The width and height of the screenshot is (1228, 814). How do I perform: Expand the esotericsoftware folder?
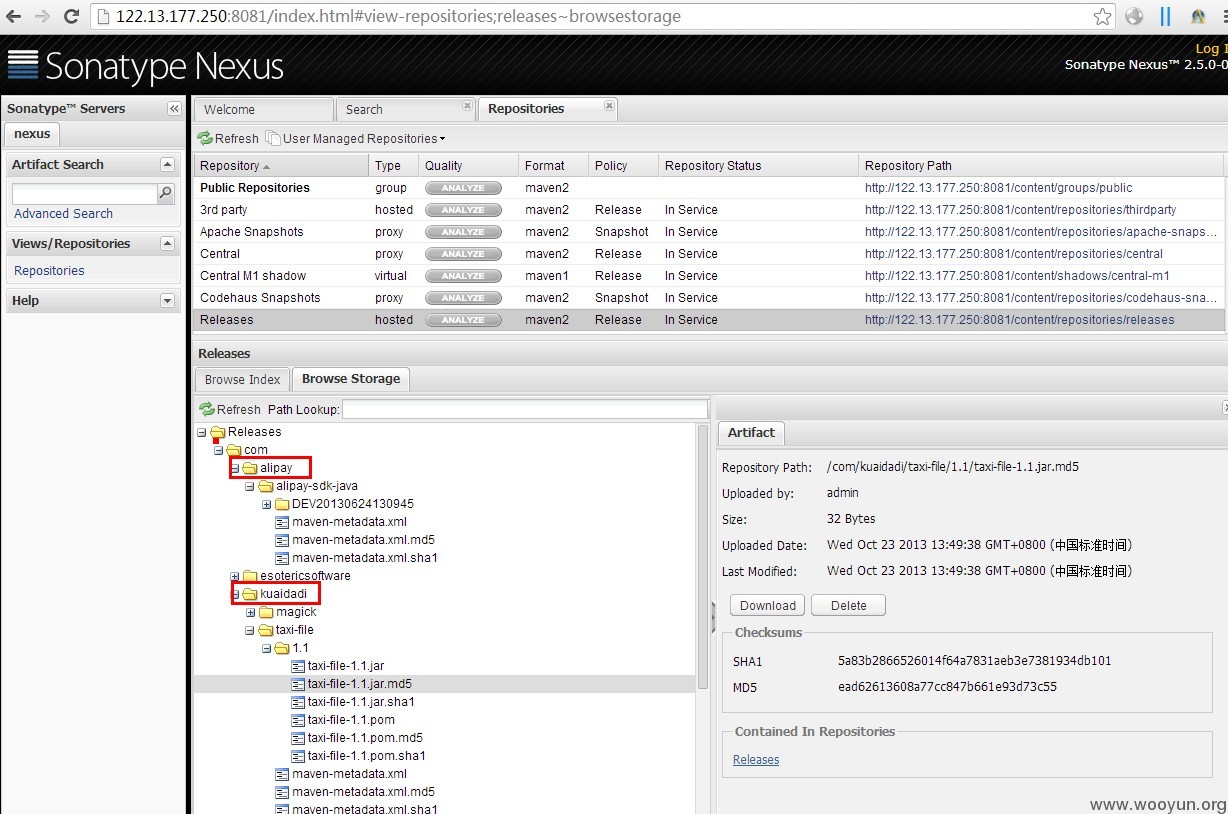tap(235, 576)
